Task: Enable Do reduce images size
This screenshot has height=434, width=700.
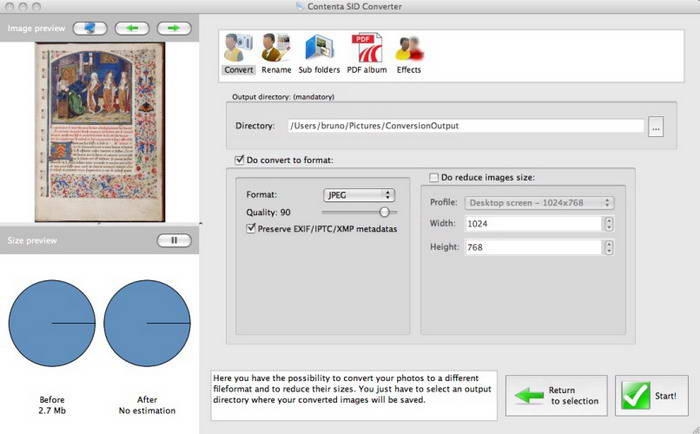Action: click(x=433, y=178)
